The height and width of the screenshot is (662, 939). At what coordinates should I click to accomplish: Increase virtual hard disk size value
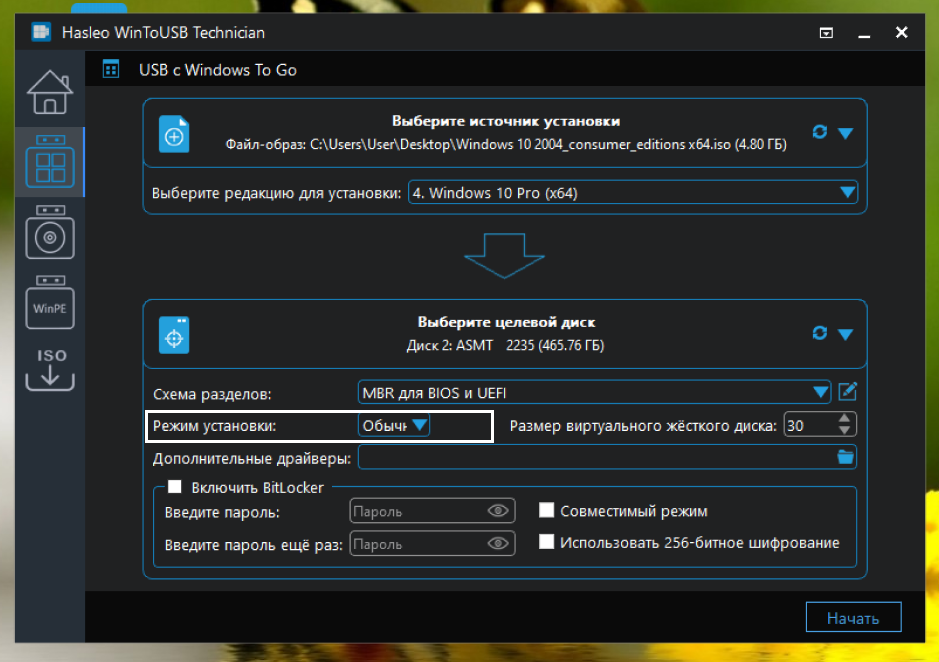point(844,418)
